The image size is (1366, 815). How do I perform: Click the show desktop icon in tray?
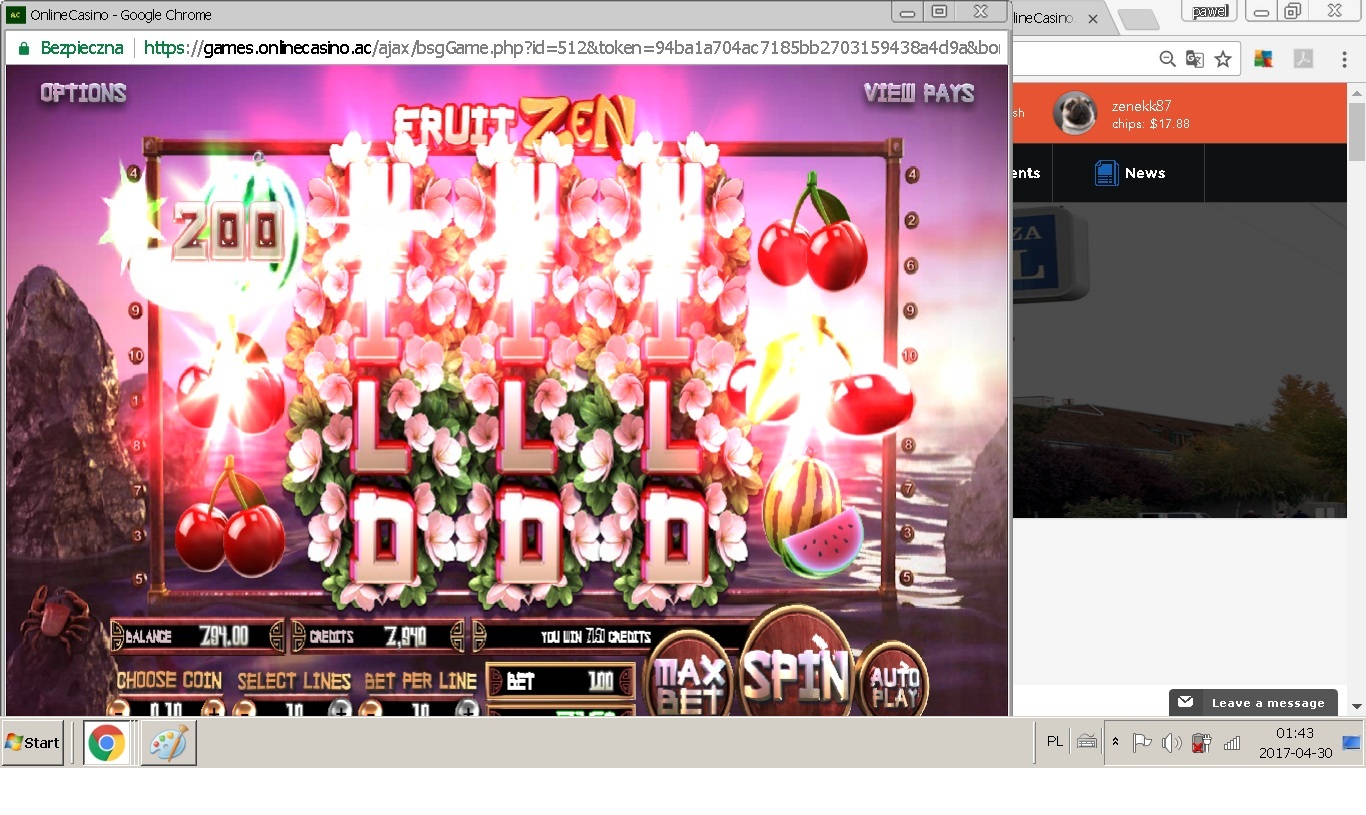tap(1351, 742)
